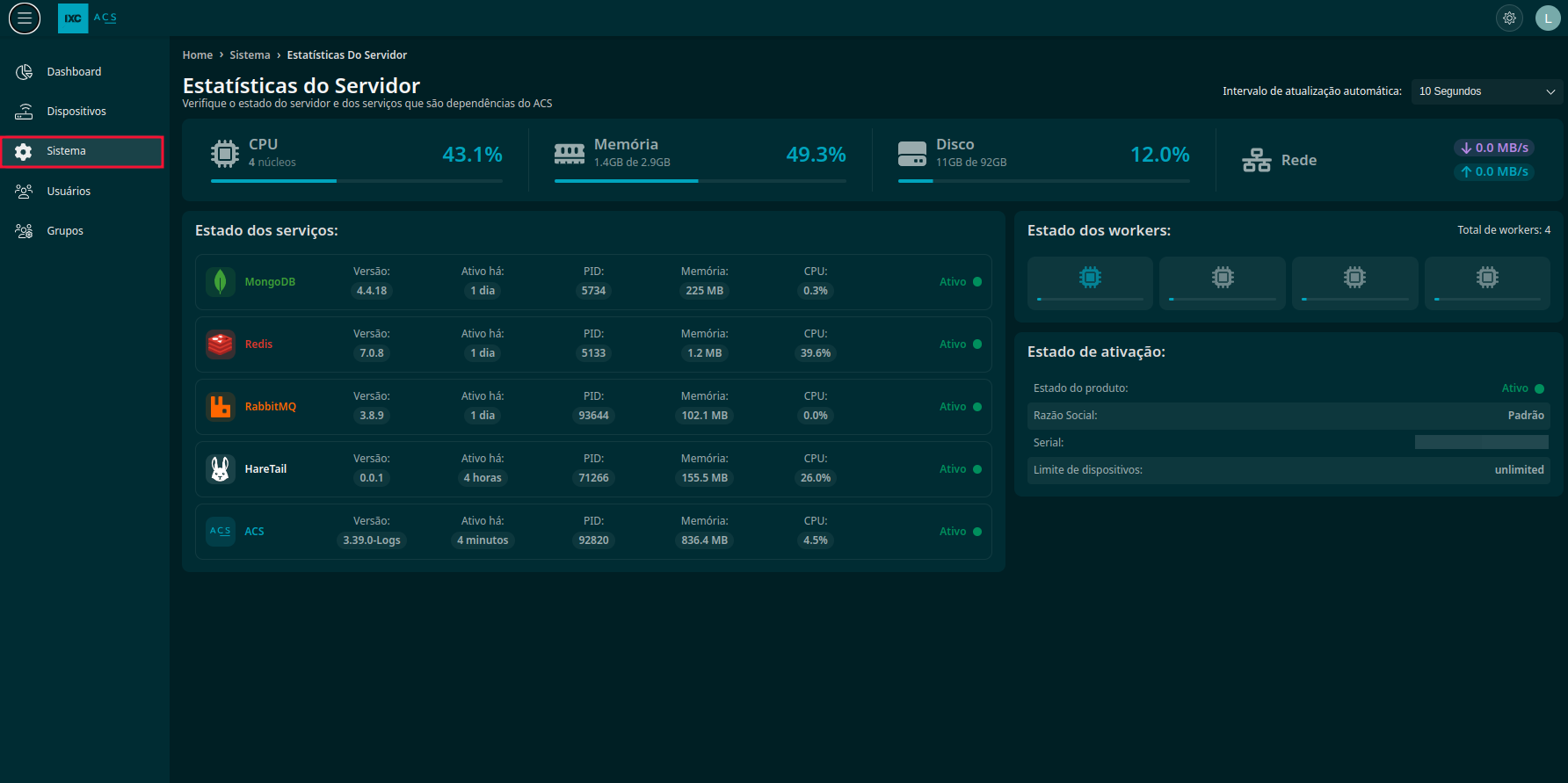The width and height of the screenshot is (1568, 783).
Task: Select the first worker chip card
Action: [x=1090, y=283]
